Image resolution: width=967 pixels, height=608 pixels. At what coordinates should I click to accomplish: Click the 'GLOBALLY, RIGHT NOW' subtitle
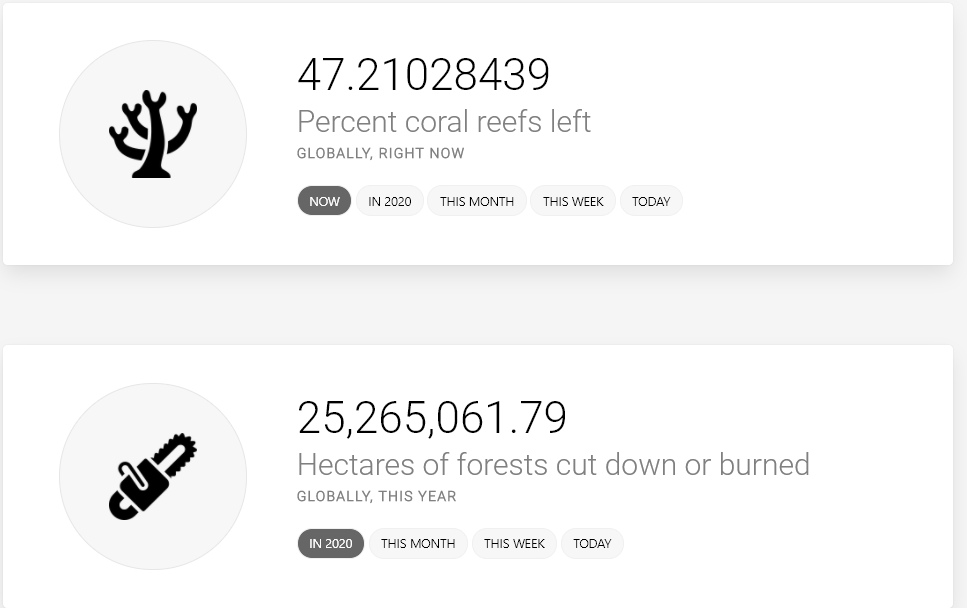381,154
